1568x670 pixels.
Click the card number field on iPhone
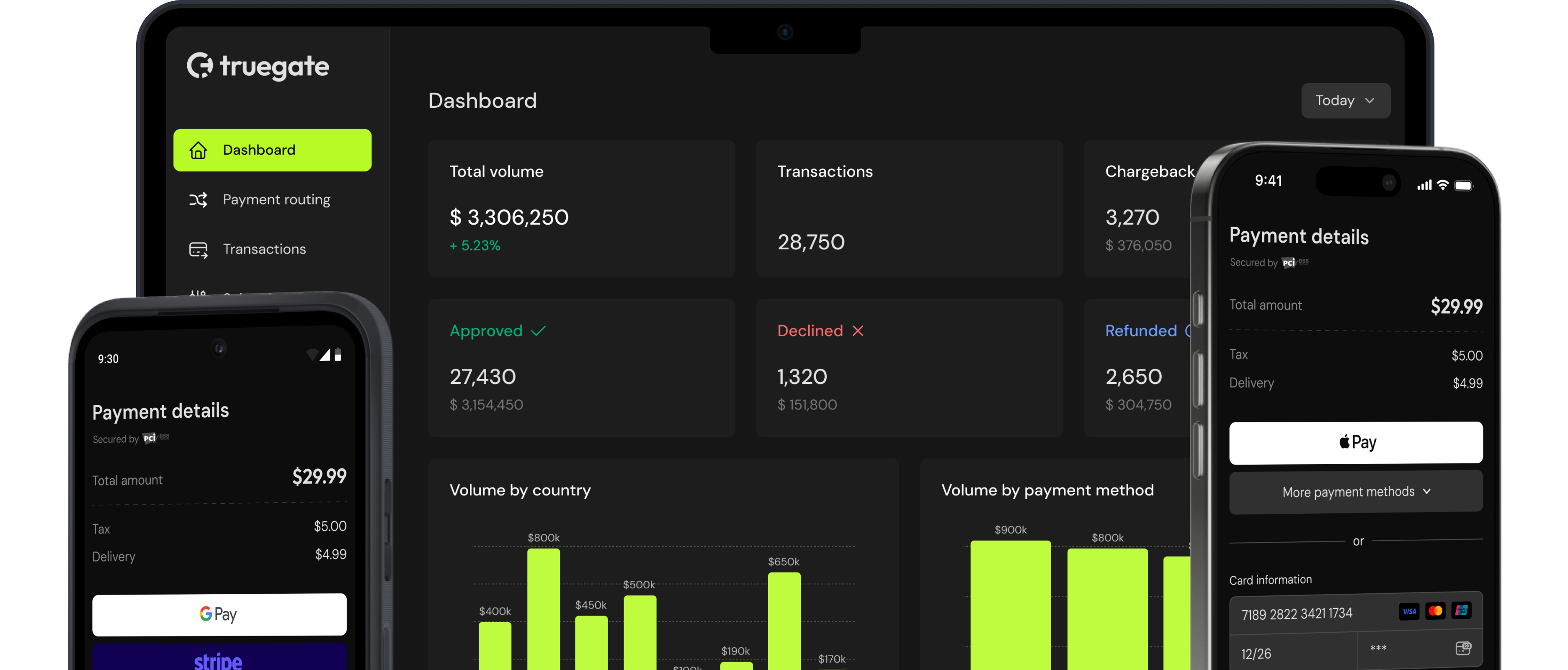[x=1356, y=613]
